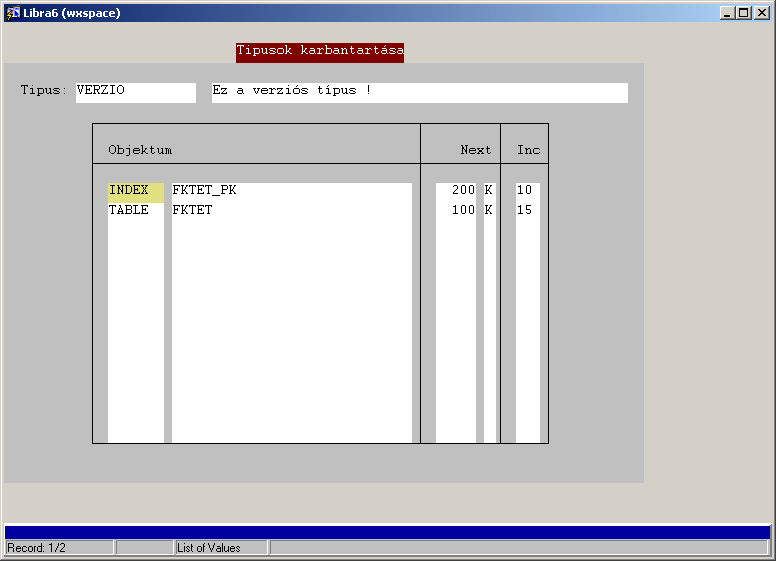Click the Inc value 10
This screenshot has width=776, height=561.
tap(528, 192)
